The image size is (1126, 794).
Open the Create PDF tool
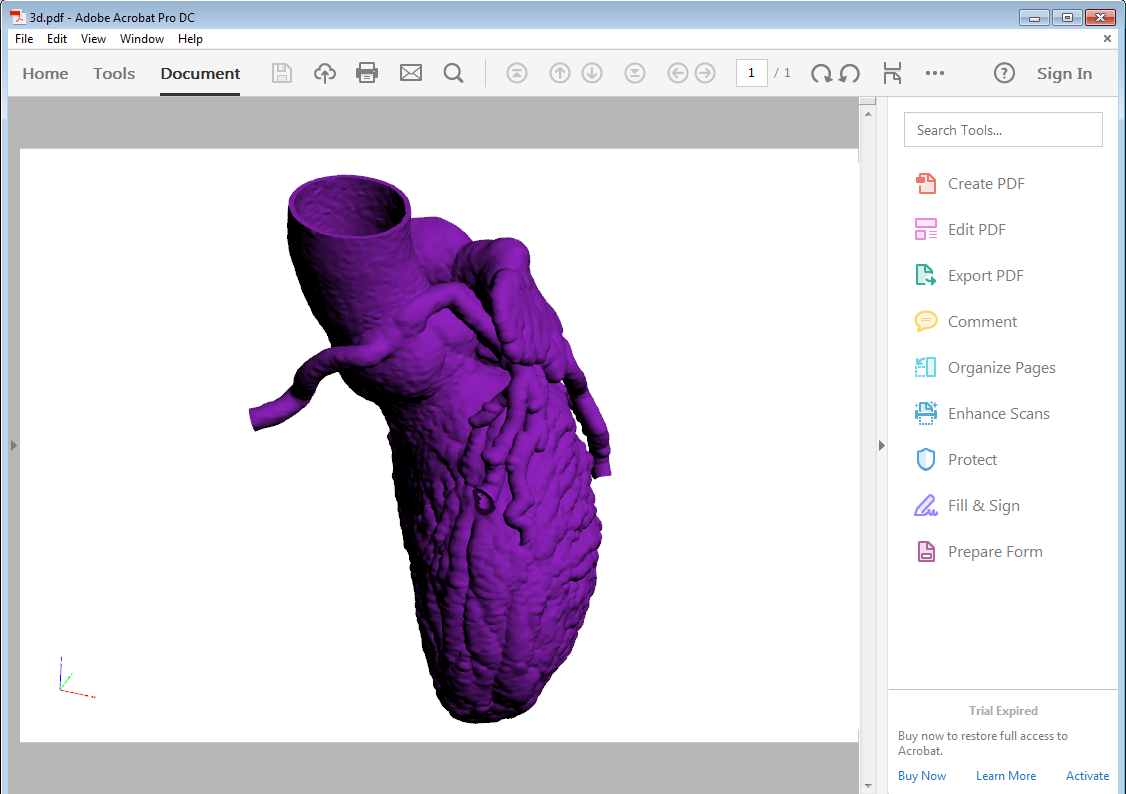[987, 183]
